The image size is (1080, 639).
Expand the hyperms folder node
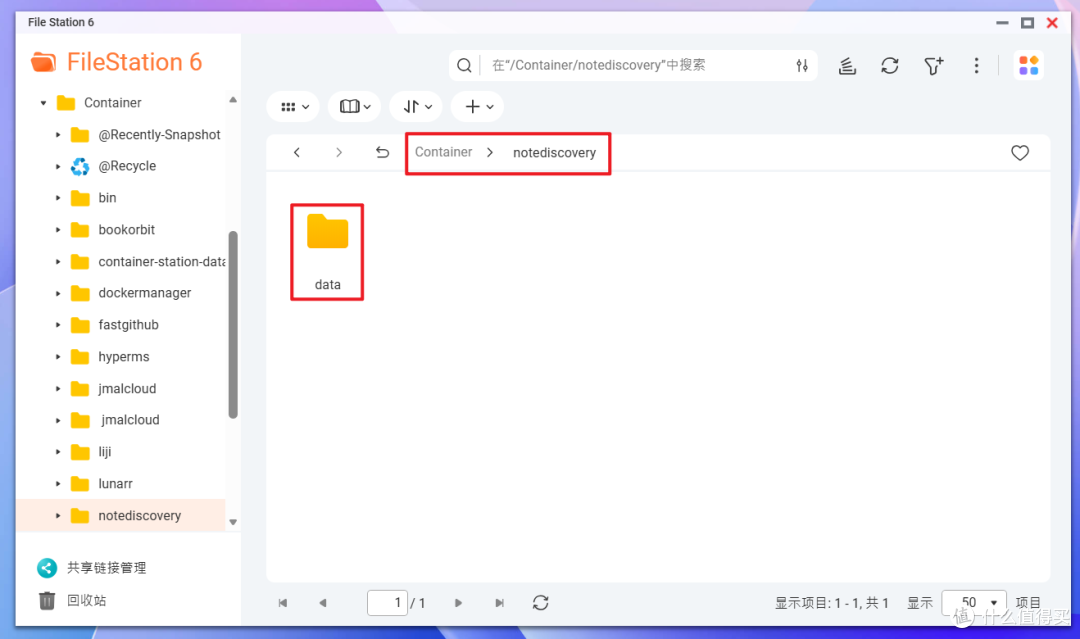(x=58, y=357)
